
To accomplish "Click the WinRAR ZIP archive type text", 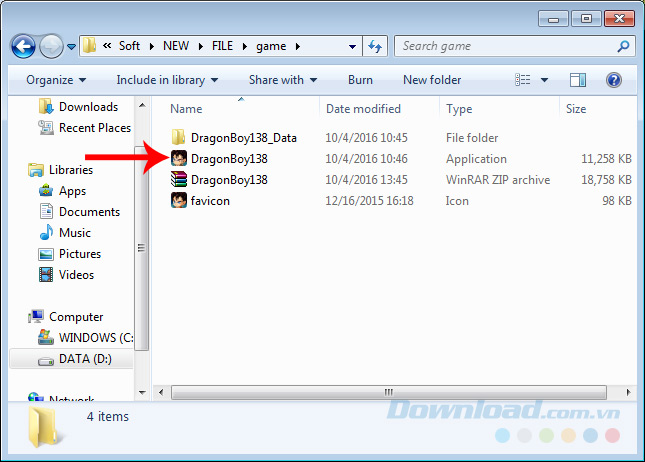I will (498, 180).
